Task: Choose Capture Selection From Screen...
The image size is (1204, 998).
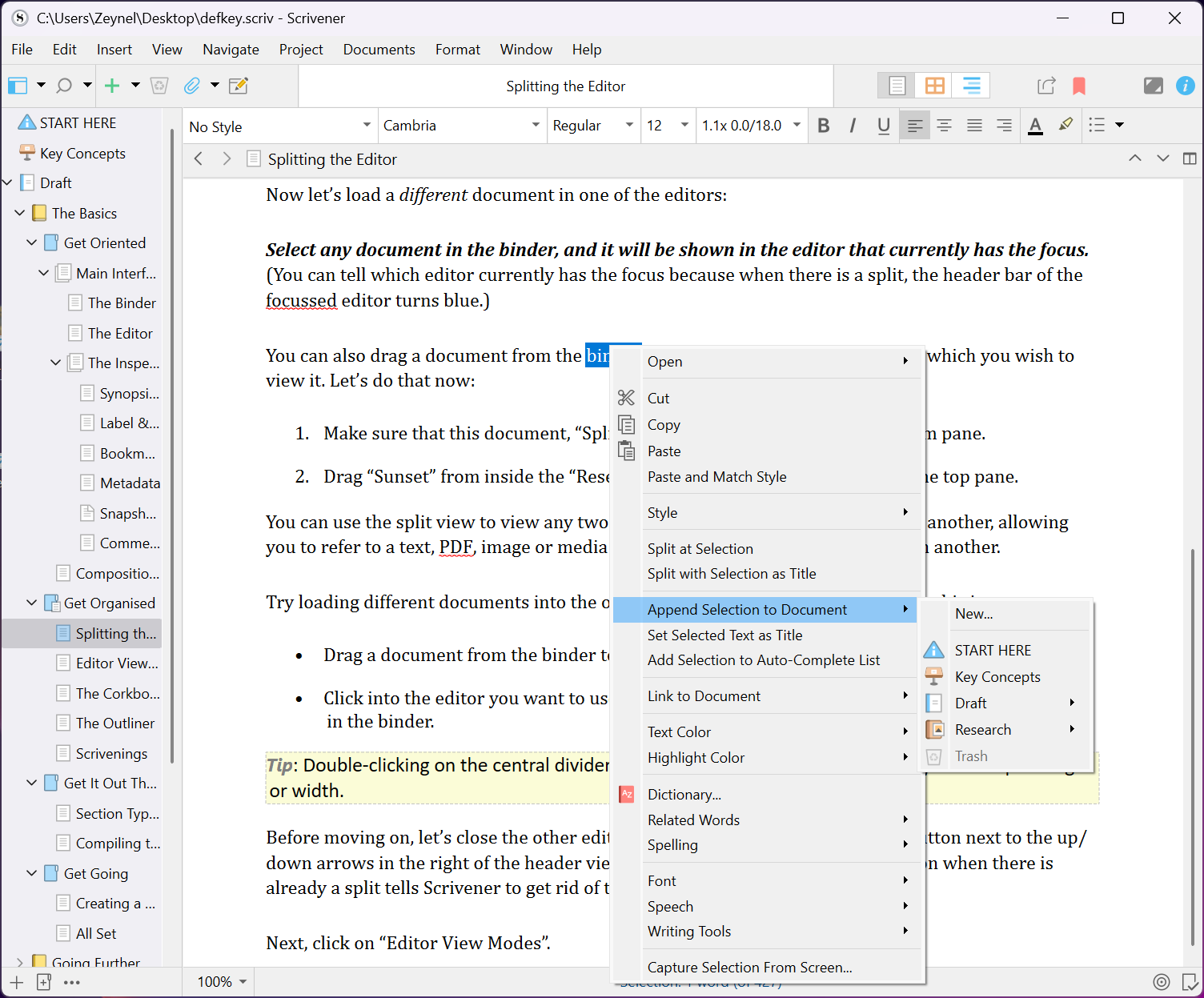Action: (768, 968)
